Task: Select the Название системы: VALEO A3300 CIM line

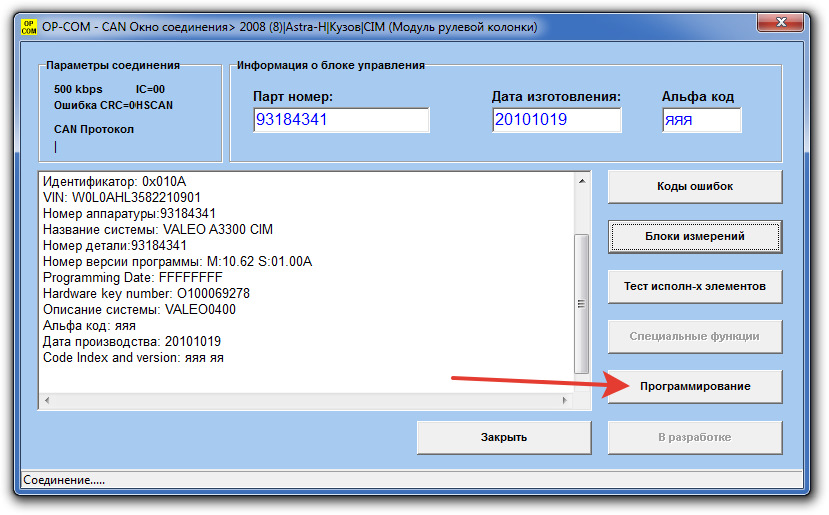Action: click(x=158, y=229)
